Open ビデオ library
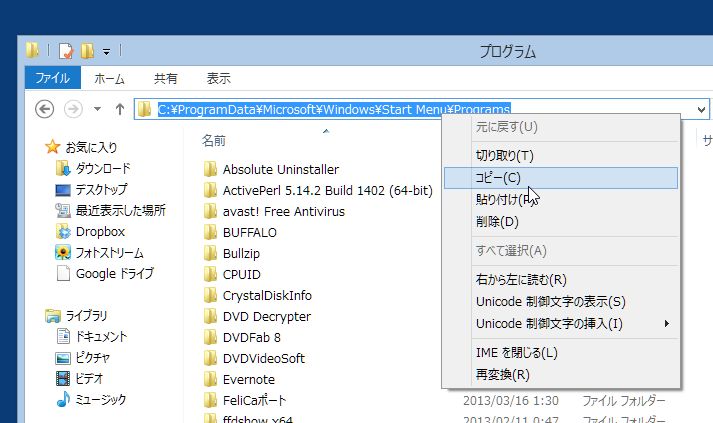 [x=89, y=378]
